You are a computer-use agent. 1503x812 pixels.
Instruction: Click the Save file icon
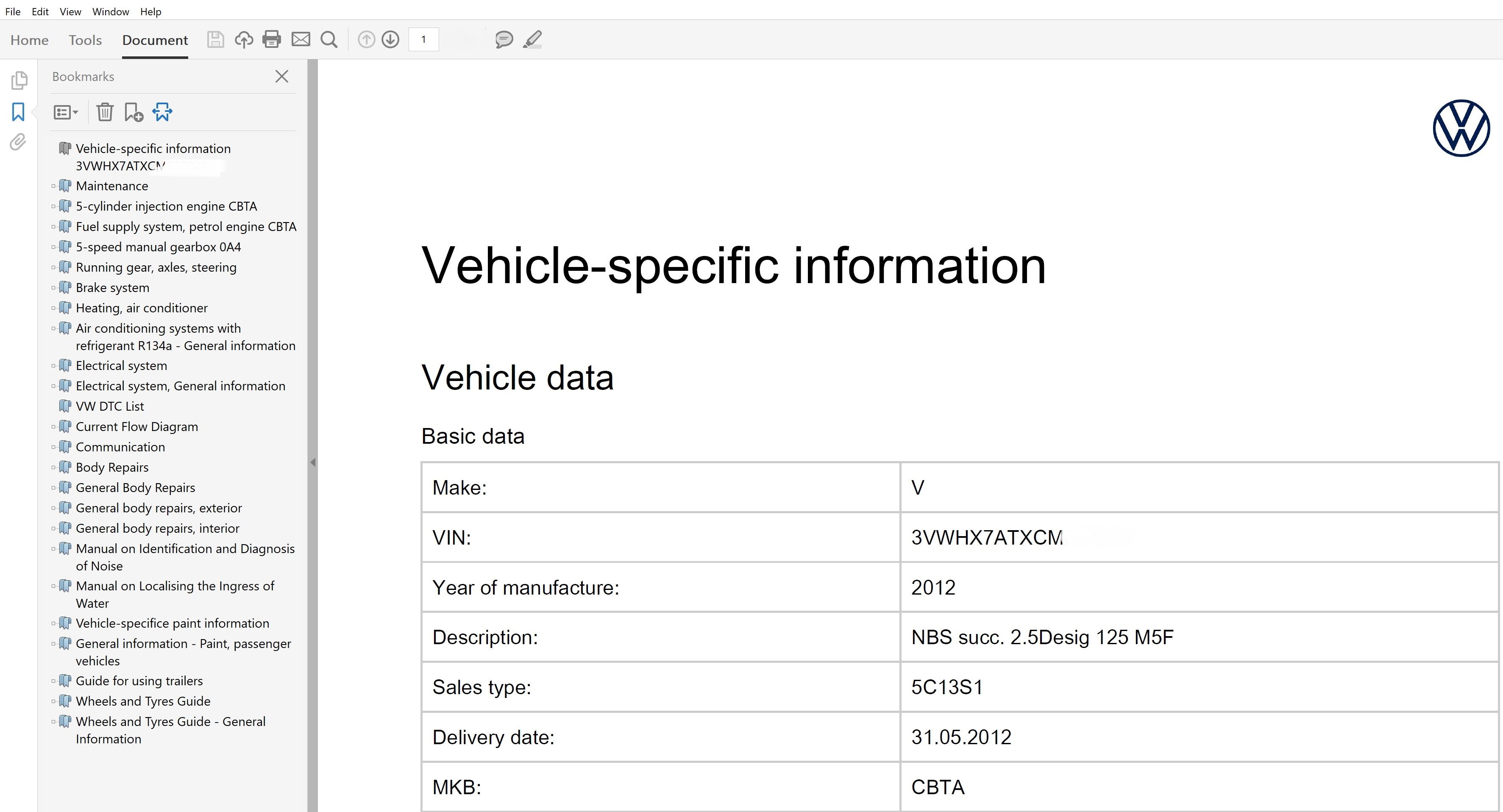pyautogui.click(x=215, y=40)
